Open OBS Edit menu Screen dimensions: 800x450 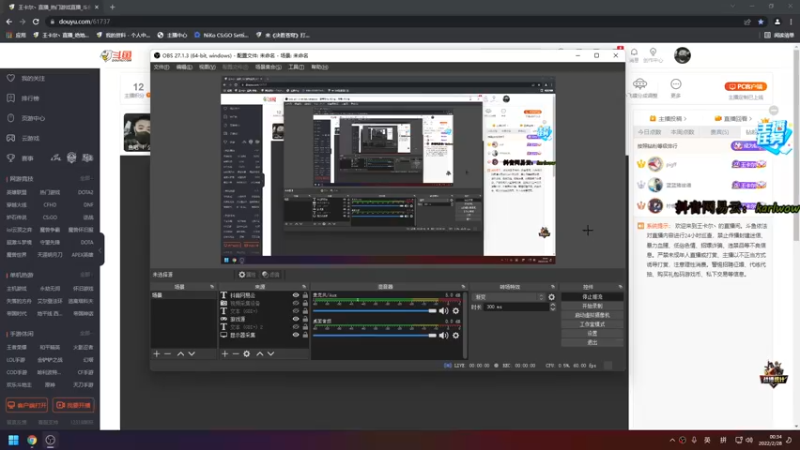click(x=184, y=67)
